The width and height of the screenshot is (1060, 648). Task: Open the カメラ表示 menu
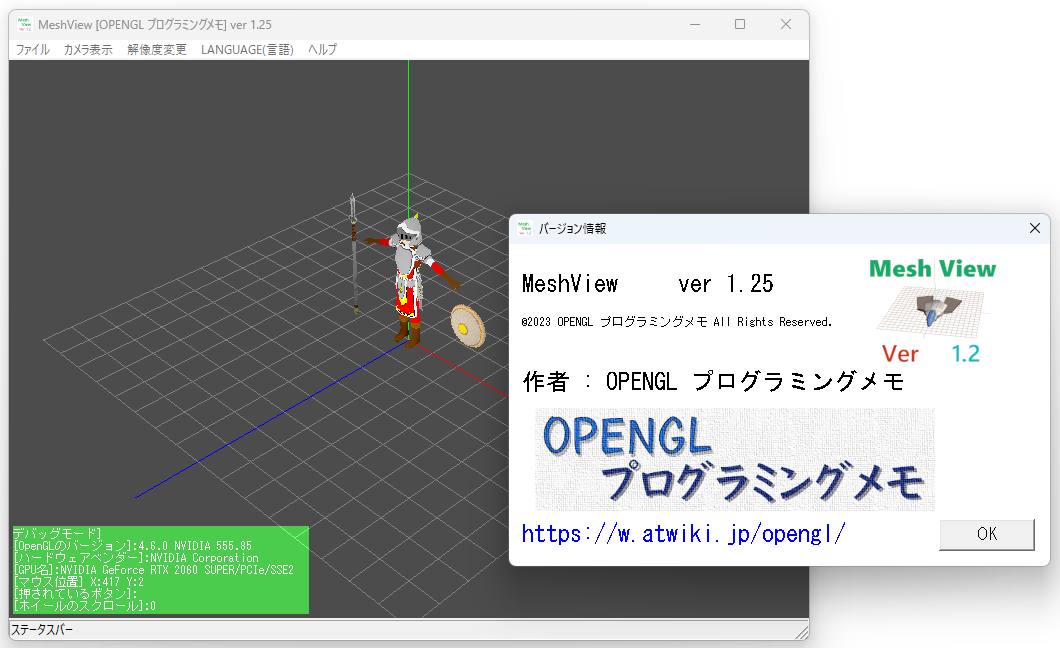point(88,49)
